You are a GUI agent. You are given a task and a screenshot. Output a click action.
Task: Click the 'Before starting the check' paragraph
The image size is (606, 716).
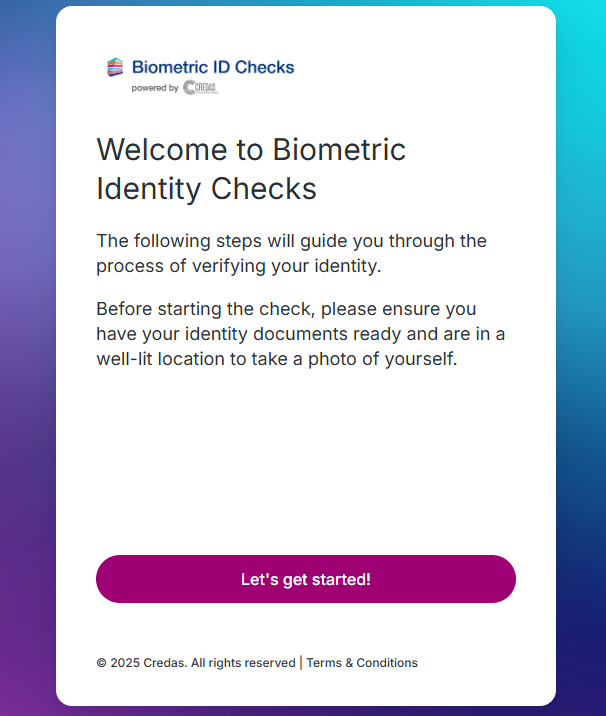pyautogui.click(x=300, y=334)
